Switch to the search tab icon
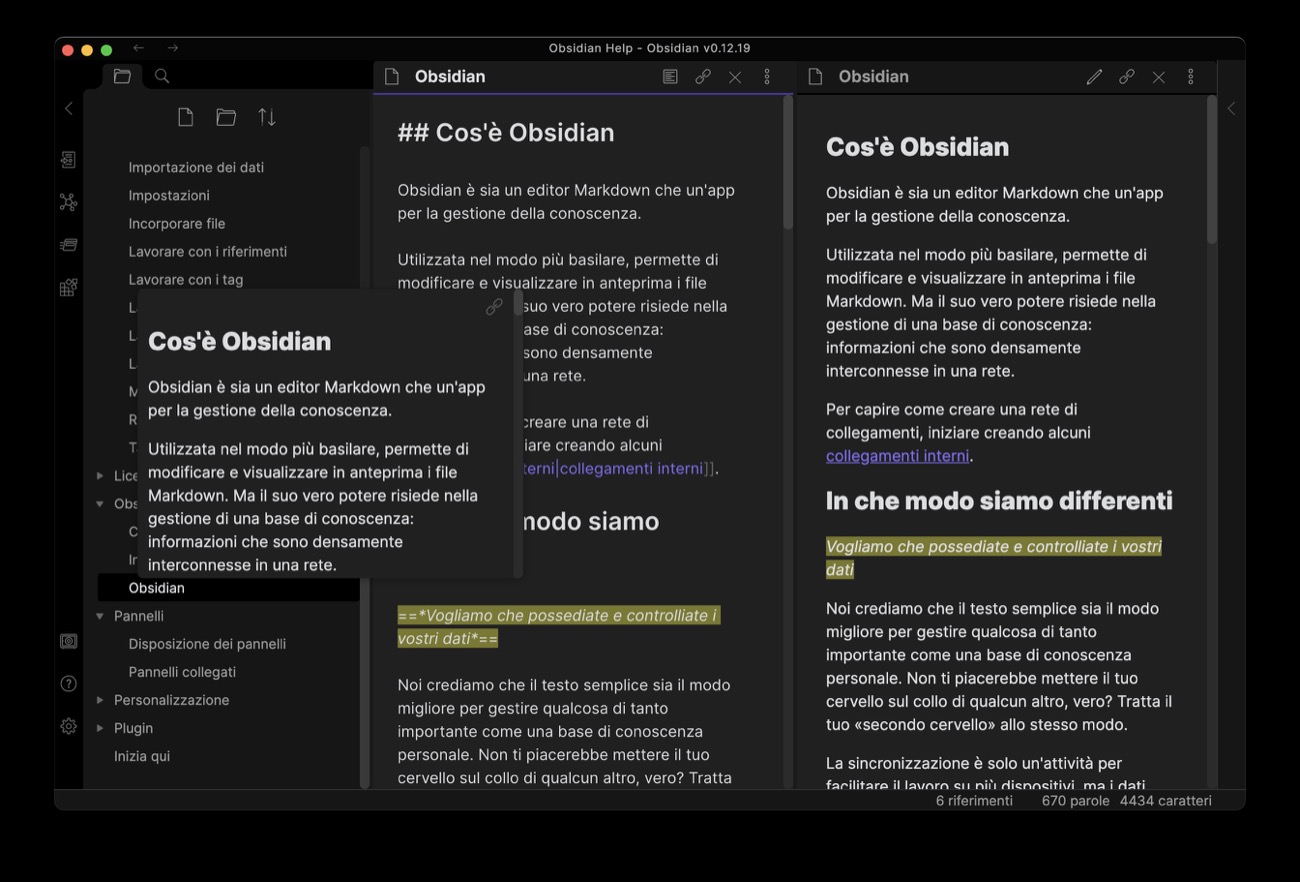Screen dimensions: 1300x882 [162, 76]
